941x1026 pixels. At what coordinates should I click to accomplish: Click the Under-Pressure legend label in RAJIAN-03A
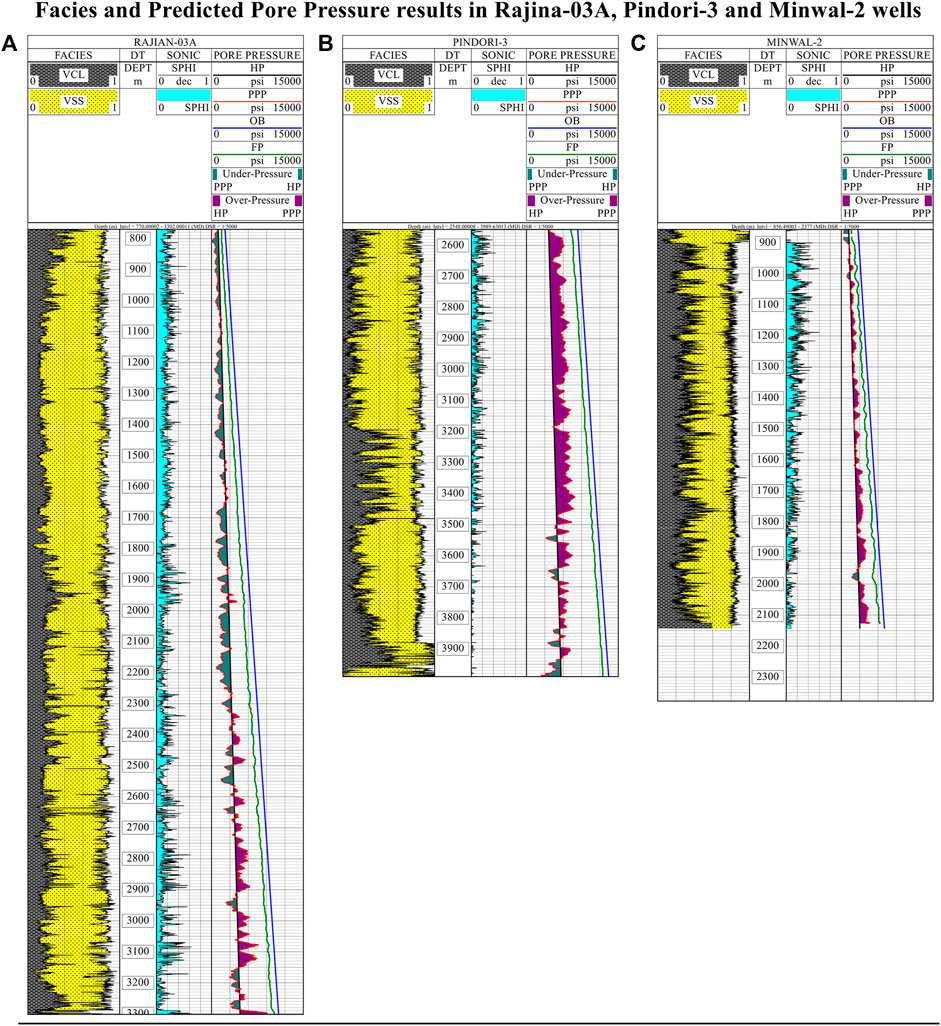tap(257, 173)
